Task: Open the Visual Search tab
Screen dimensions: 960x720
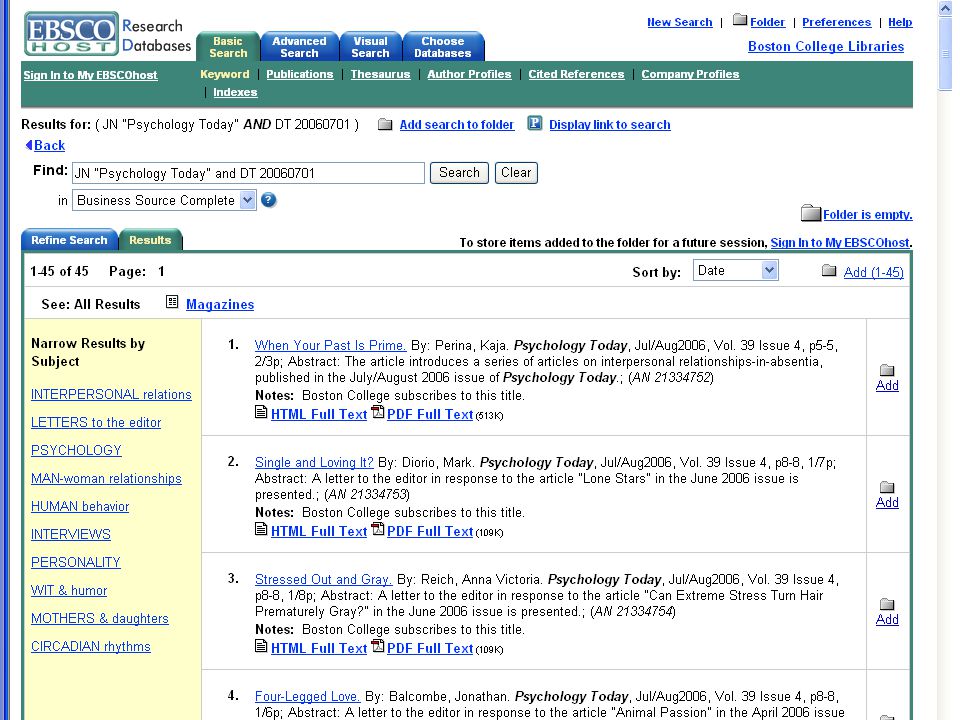Action: click(370, 47)
